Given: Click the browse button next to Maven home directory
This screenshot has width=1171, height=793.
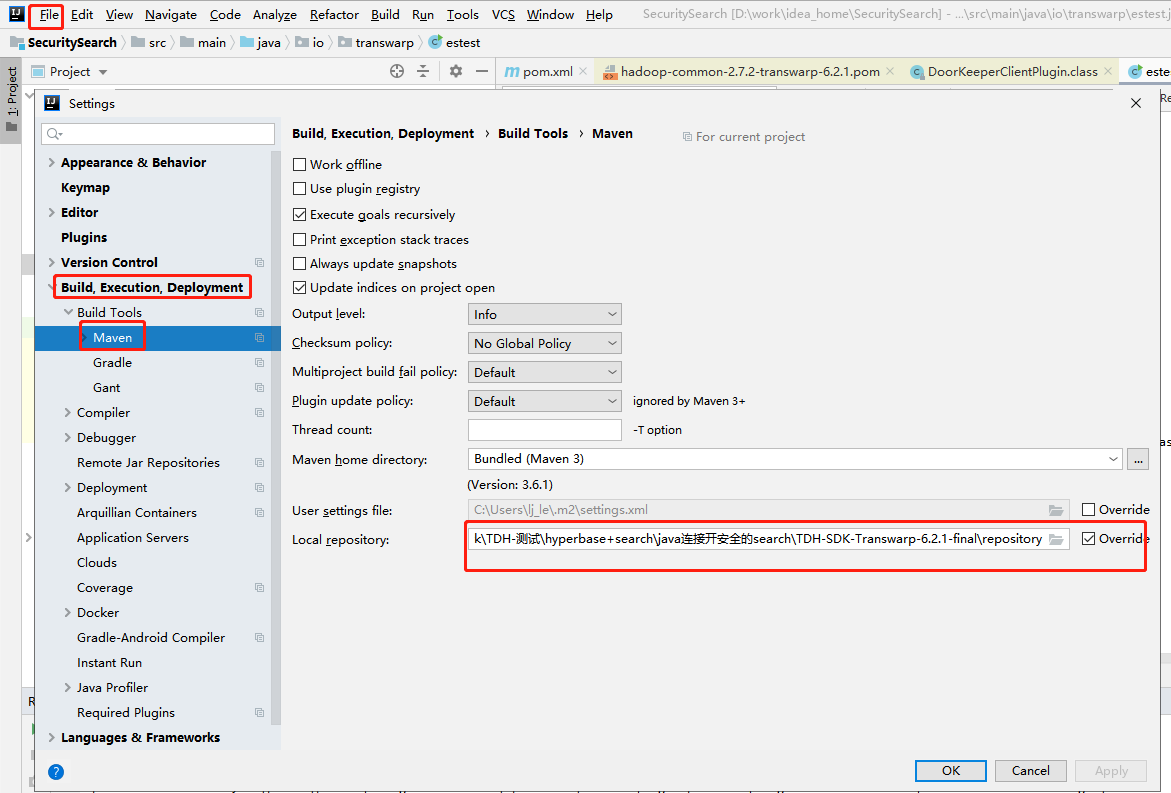Looking at the screenshot, I should pyautogui.click(x=1137, y=459).
